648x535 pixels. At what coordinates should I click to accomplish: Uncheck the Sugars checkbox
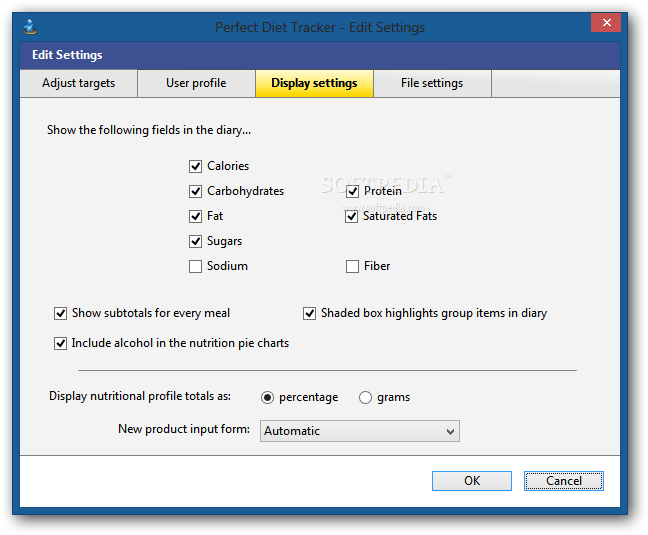195,241
